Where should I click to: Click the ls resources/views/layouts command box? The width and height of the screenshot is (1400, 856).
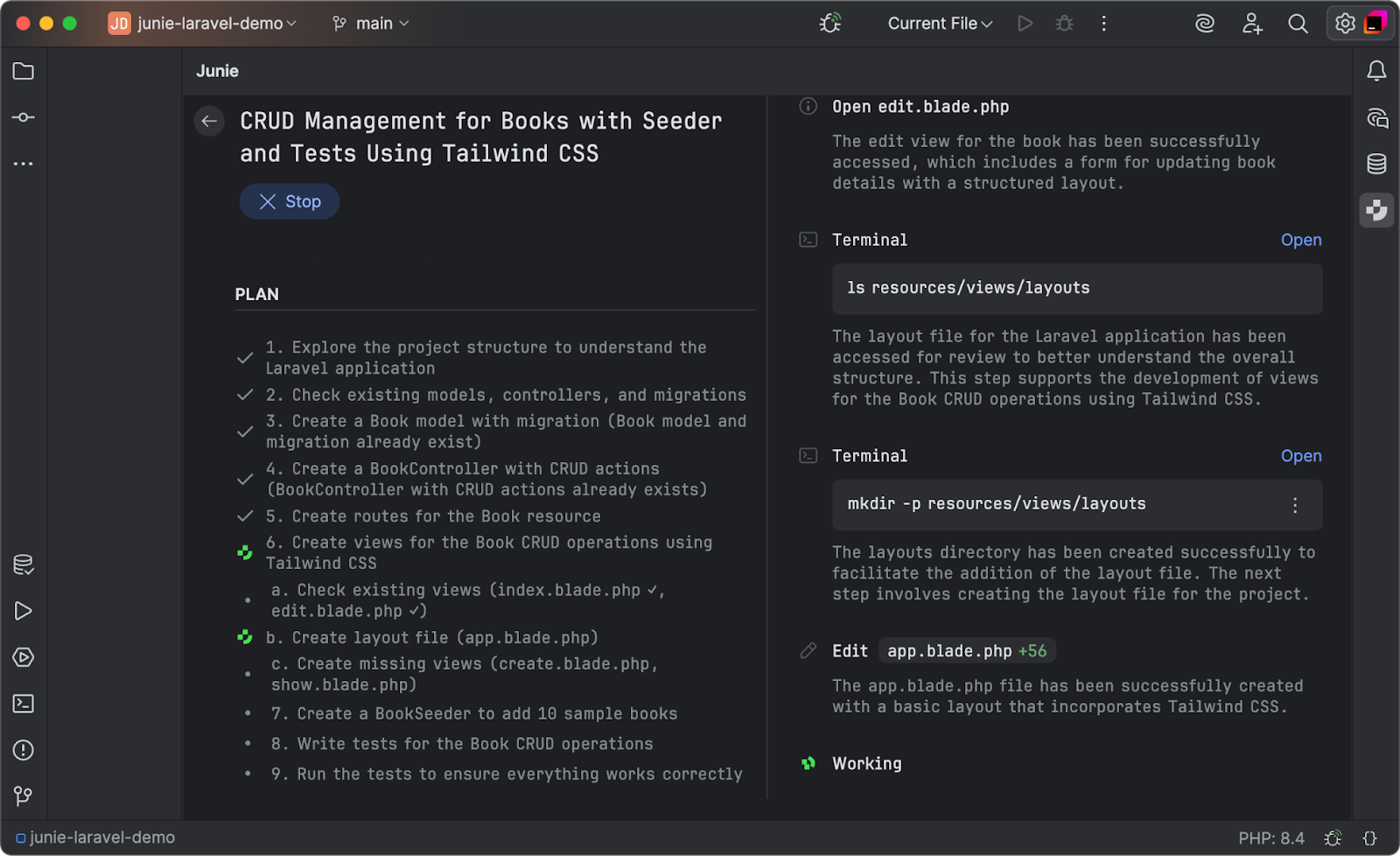click(1077, 289)
